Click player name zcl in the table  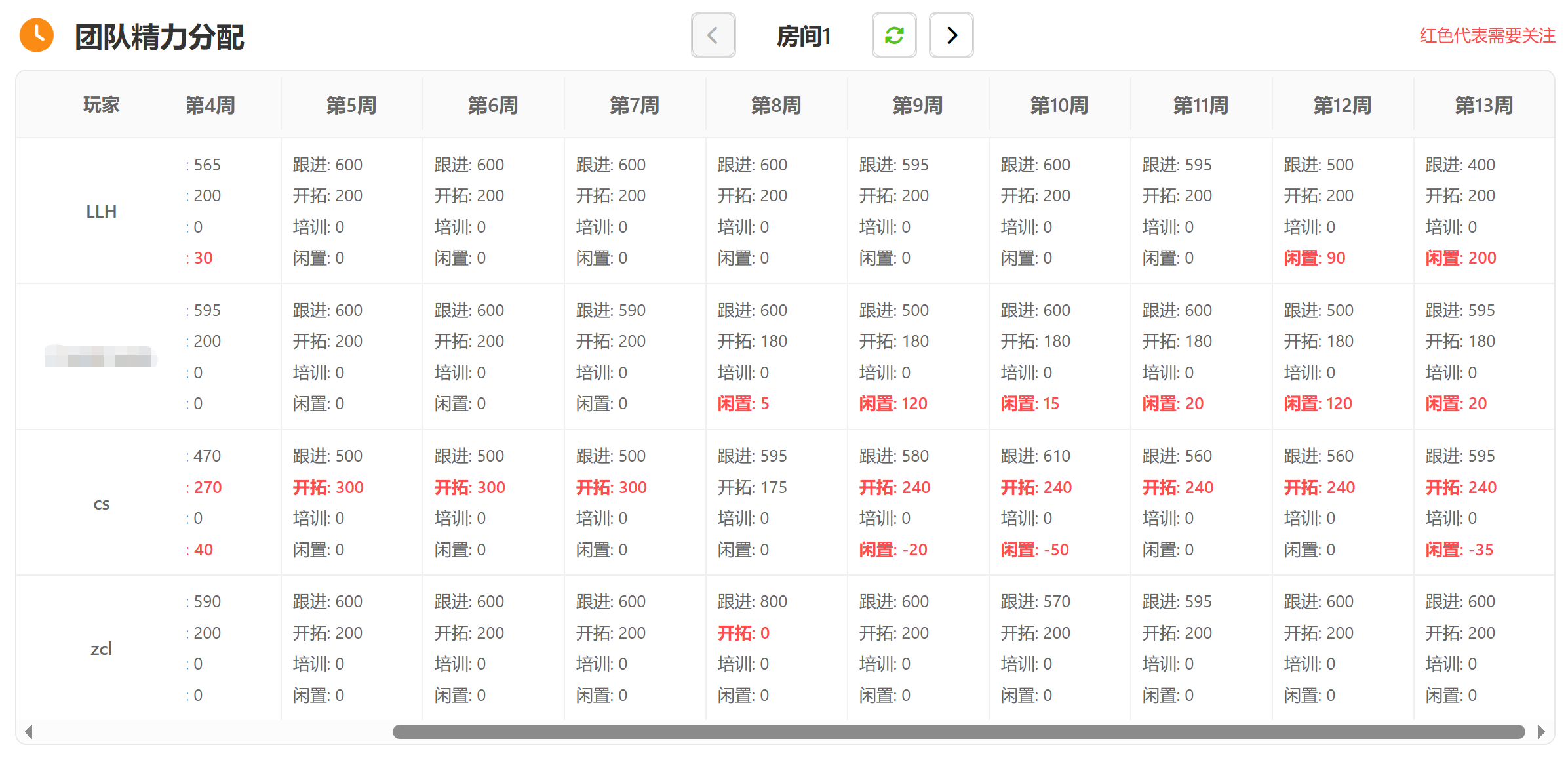click(102, 648)
